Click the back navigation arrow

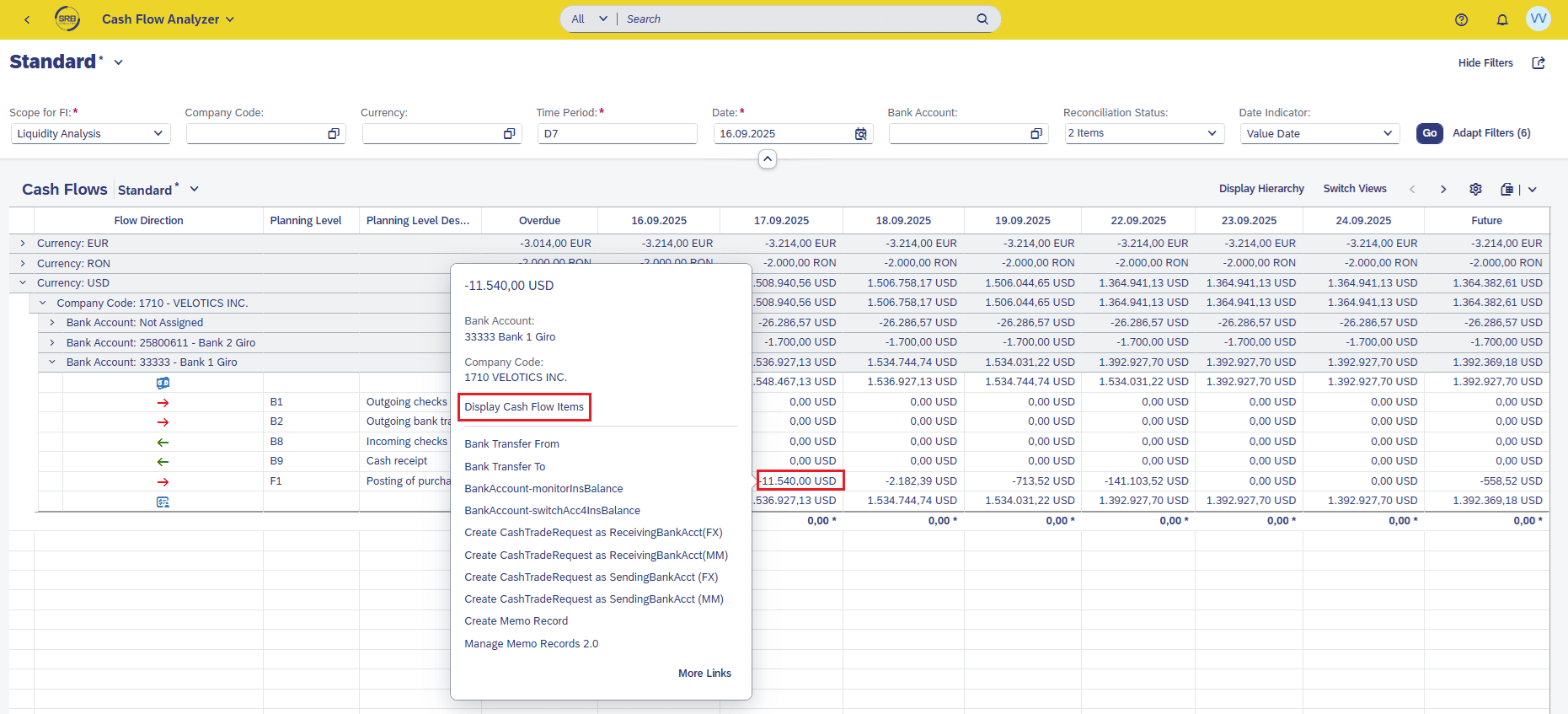click(x=27, y=19)
